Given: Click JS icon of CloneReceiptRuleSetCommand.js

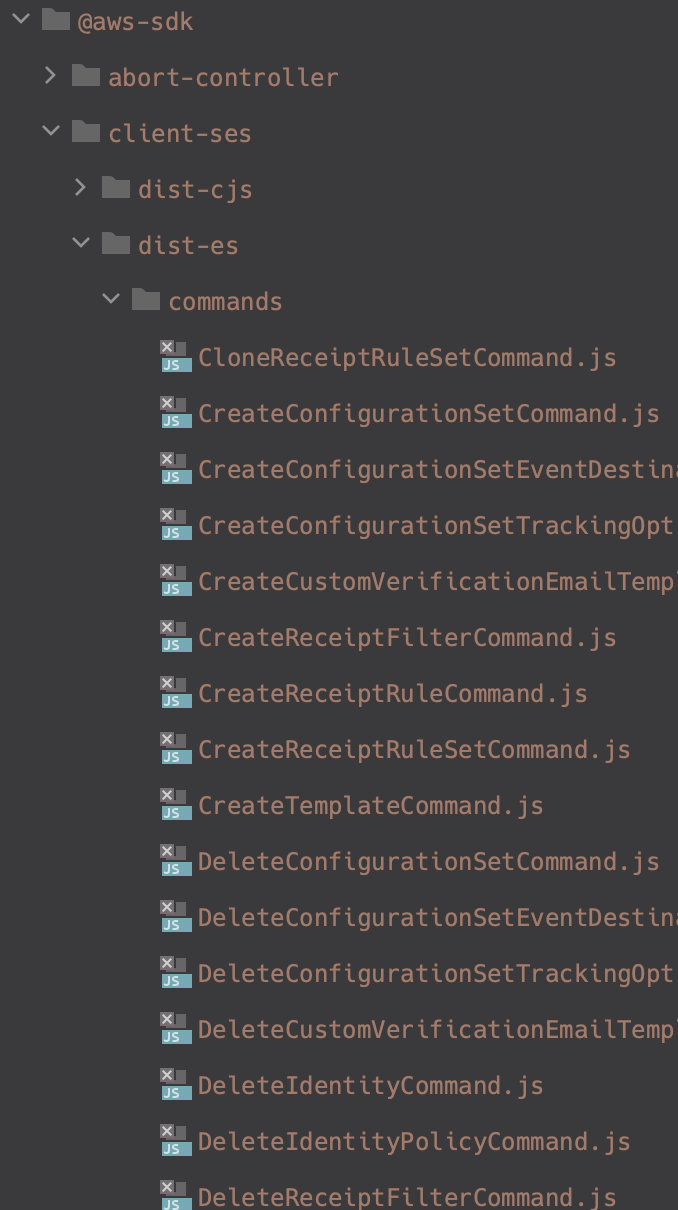Looking at the screenshot, I should (175, 357).
